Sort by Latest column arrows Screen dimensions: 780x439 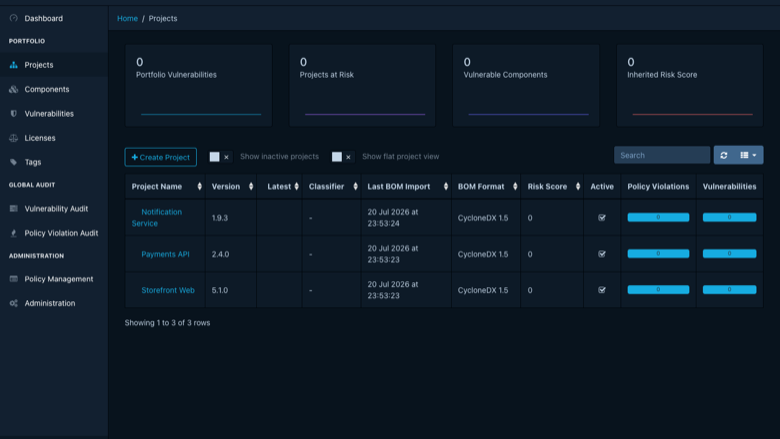tap(296, 186)
